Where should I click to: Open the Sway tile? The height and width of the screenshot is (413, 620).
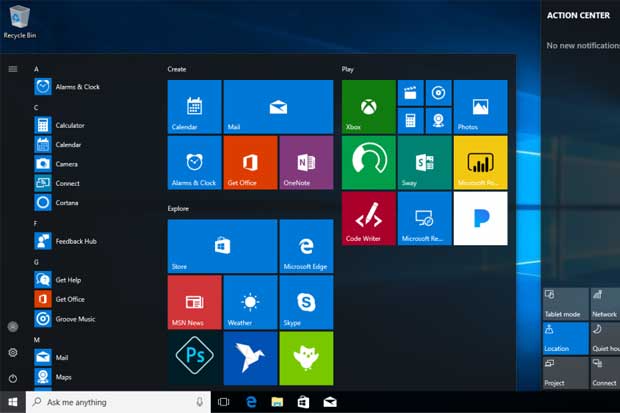point(424,163)
